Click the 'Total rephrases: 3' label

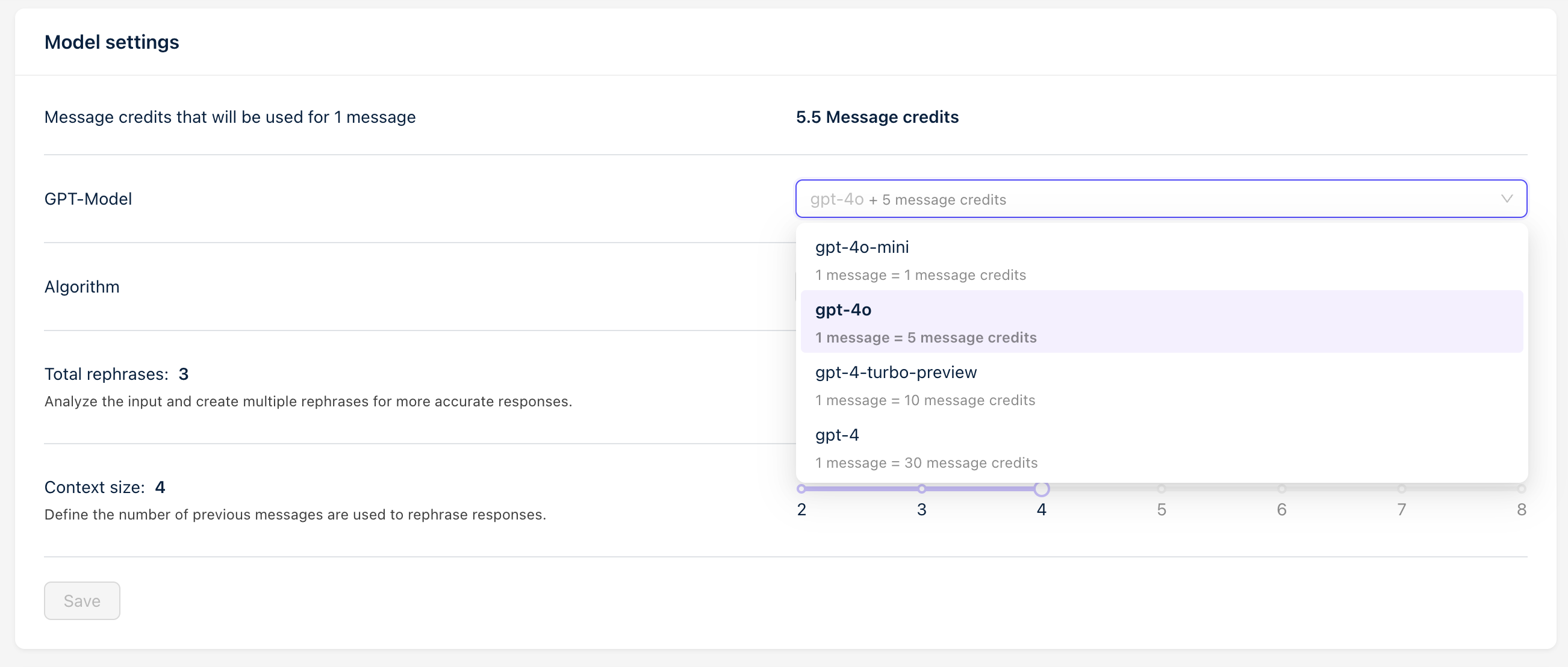point(117,374)
